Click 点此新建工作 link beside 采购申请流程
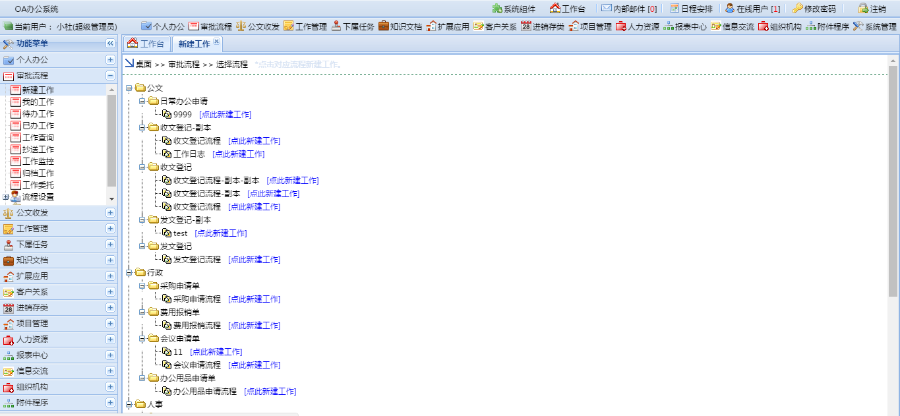This screenshot has height=416, width=900. point(254,299)
